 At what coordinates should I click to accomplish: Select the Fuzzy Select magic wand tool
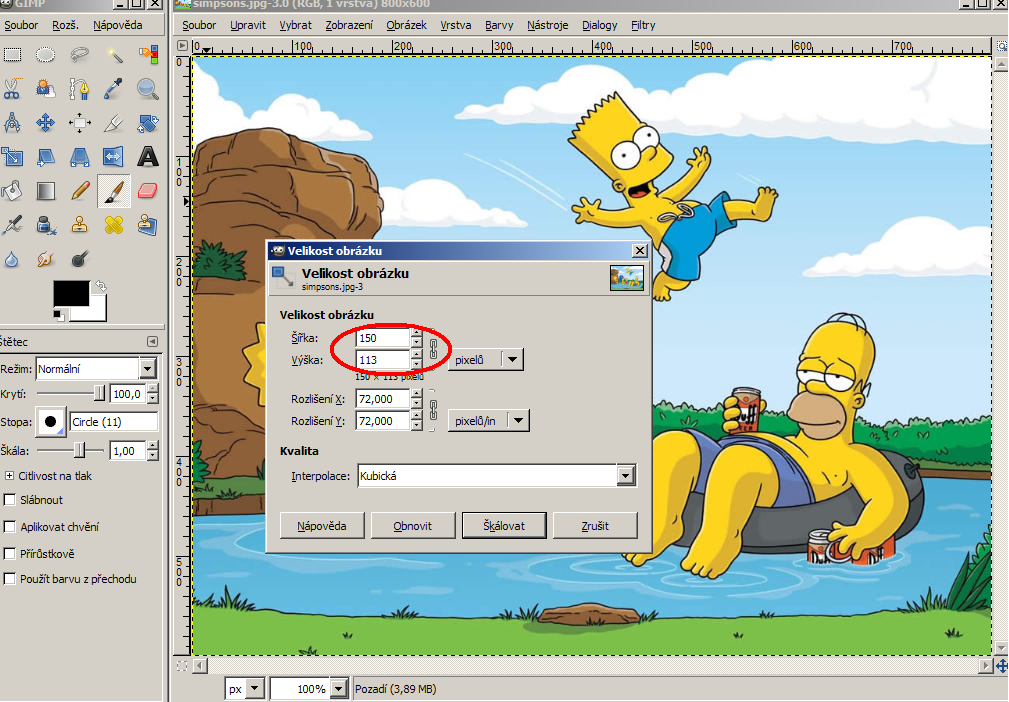114,55
